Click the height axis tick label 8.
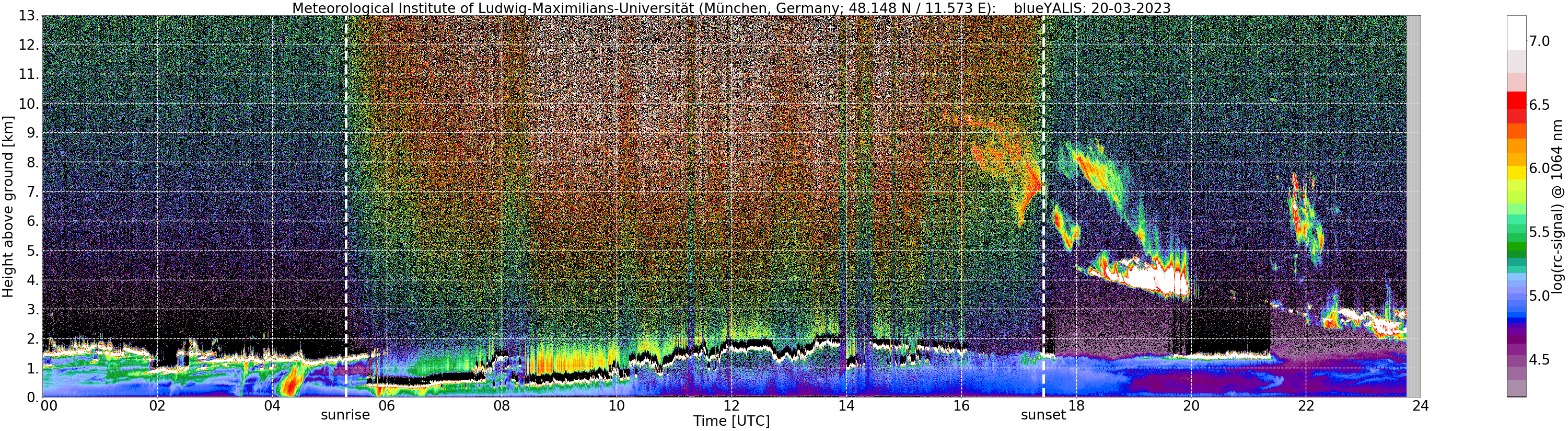The width and height of the screenshot is (1568, 431). pos(32,163)
